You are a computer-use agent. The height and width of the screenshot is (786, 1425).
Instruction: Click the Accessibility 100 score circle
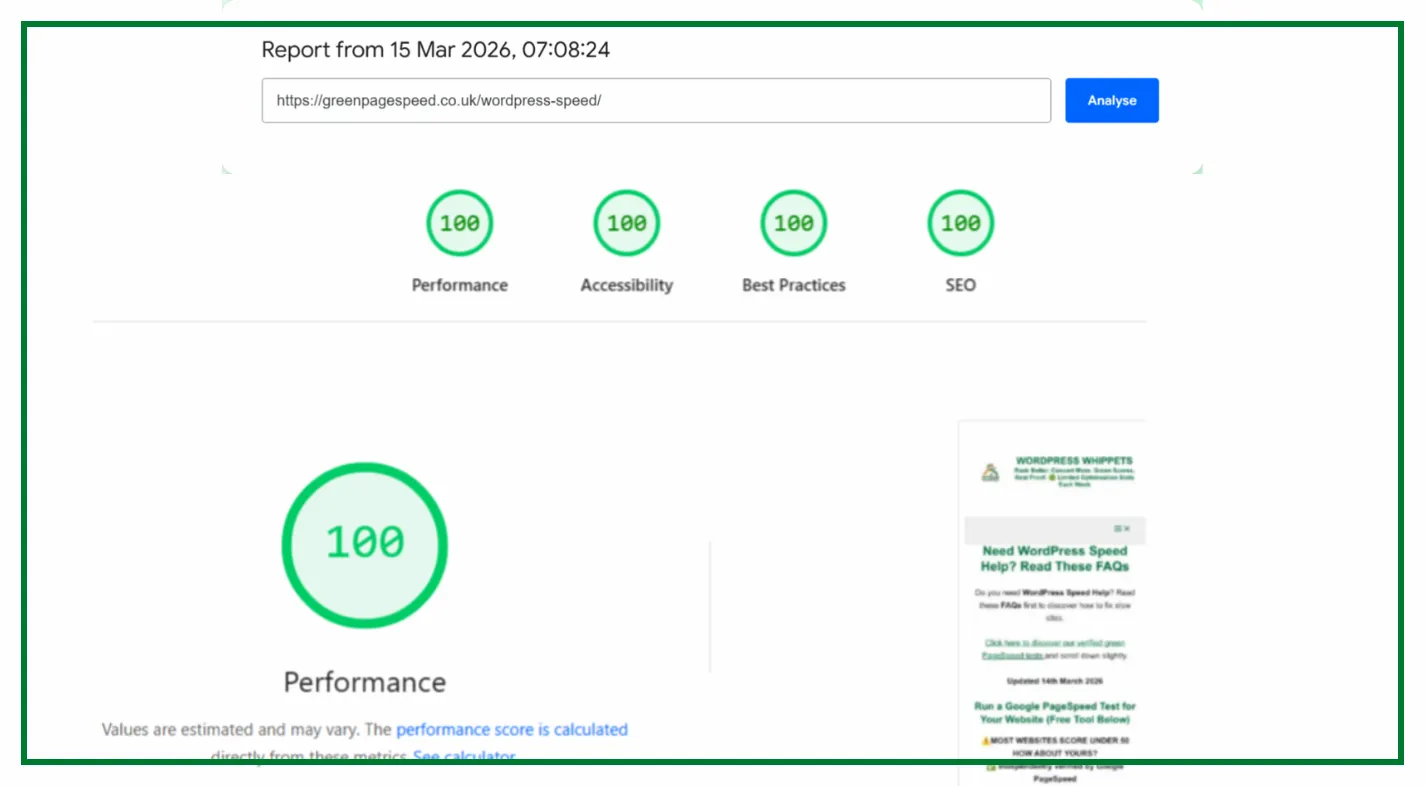point(626,223)
